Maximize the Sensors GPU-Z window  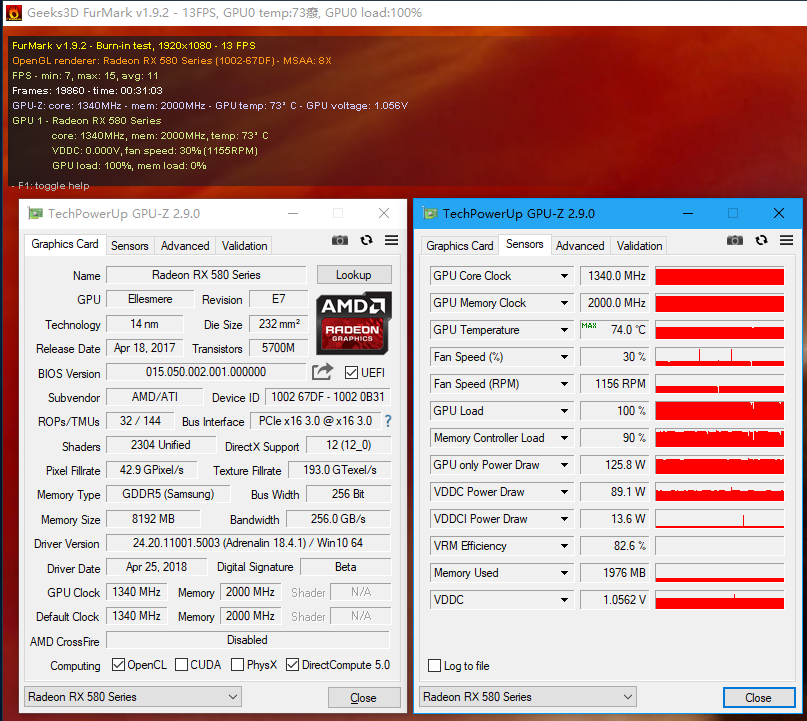733,213
